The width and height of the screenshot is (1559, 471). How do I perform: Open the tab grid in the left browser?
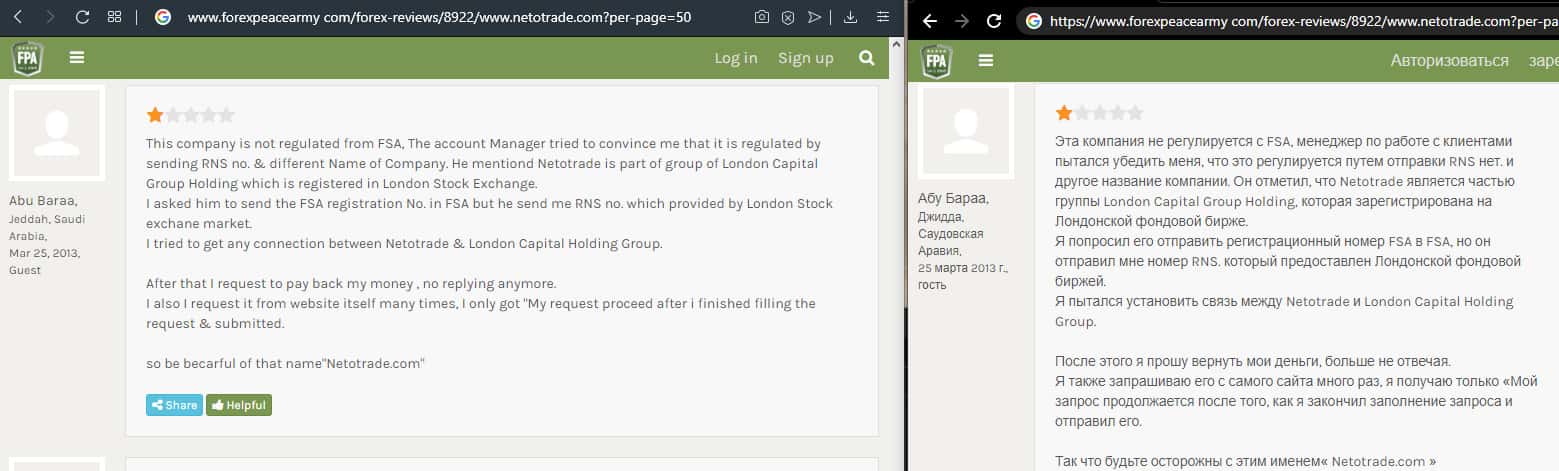click(x=114, y=17)
